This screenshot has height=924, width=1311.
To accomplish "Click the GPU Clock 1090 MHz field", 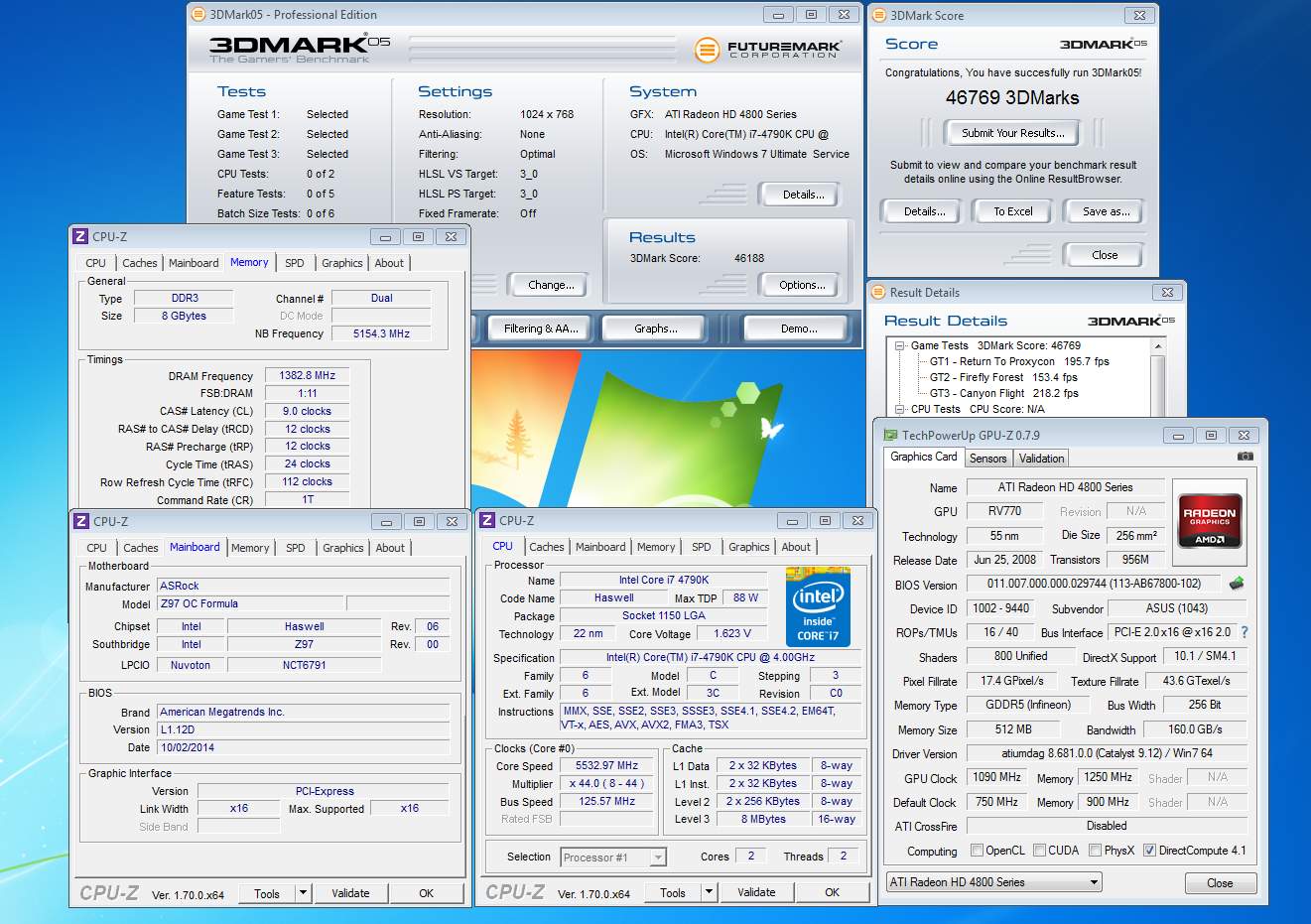I will [x=996, y=777].
